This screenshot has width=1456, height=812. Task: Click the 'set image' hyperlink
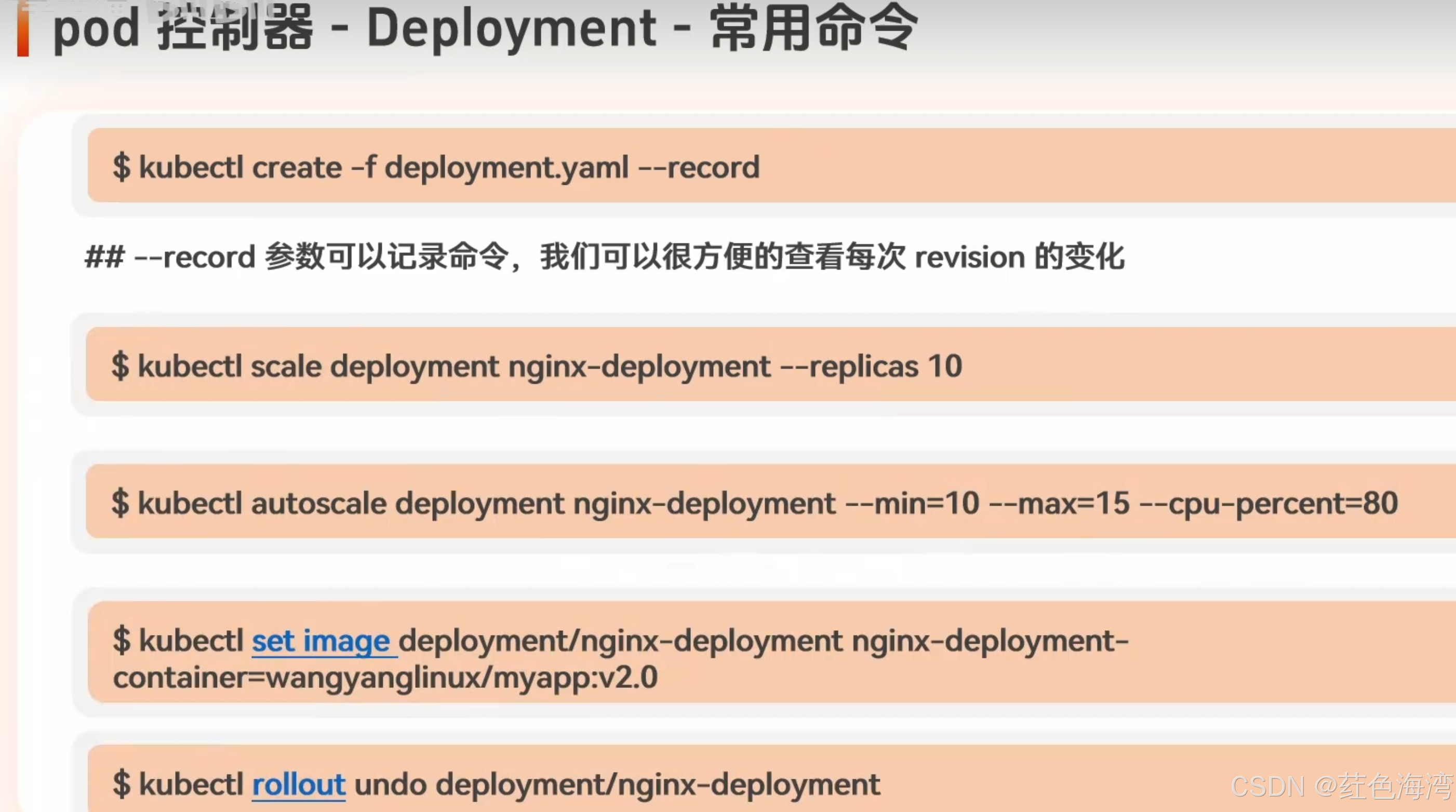tap(320, 641)
